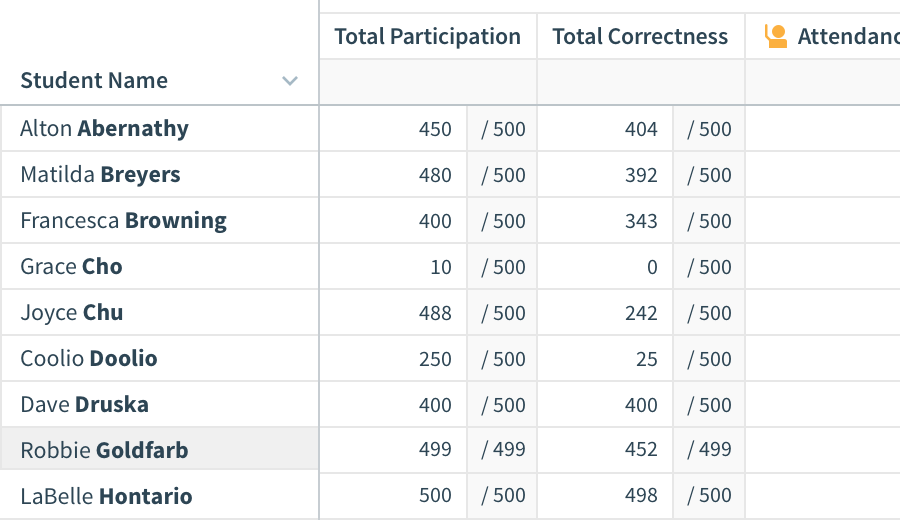Open LaBelle Hontario's student record
The image size is (900, 520).
(x=106, y=496)
